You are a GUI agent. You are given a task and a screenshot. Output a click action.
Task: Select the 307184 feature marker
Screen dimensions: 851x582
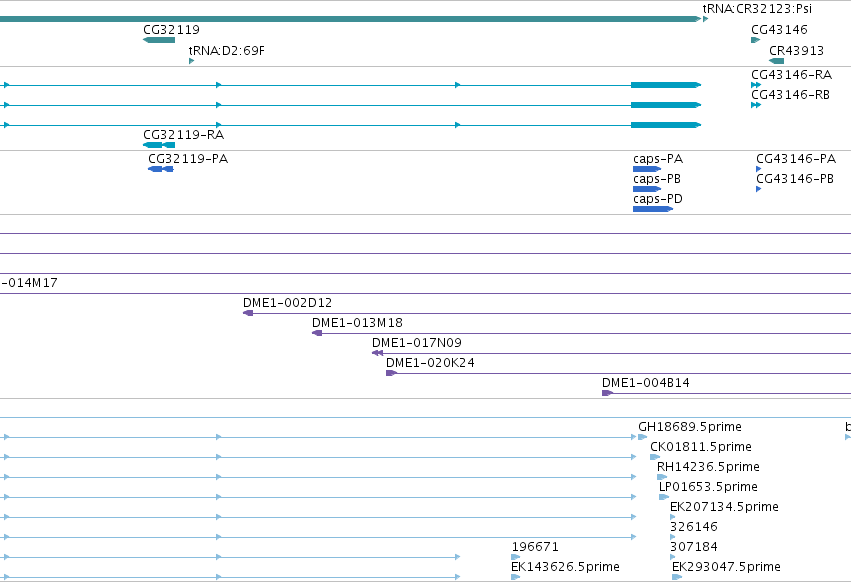coord(673,557)
